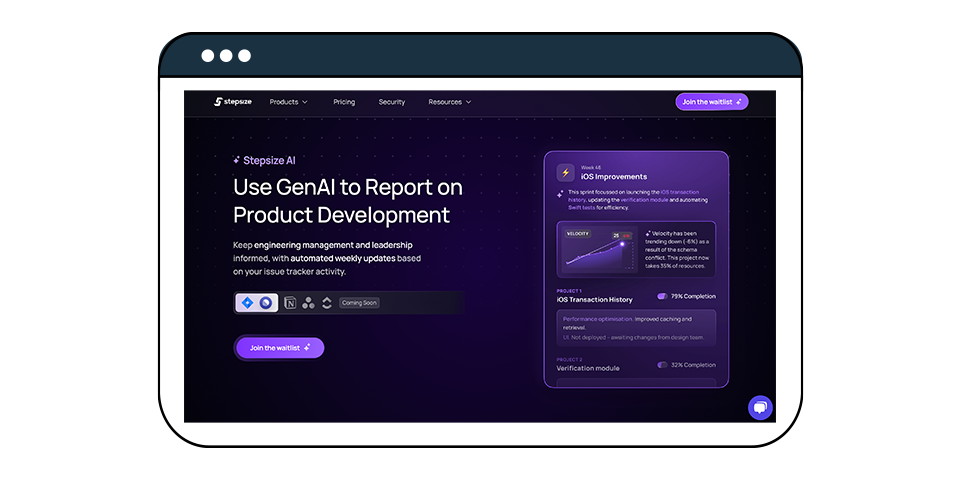
Task: Click the Coming Soon badge
Action: pos(359,302)
